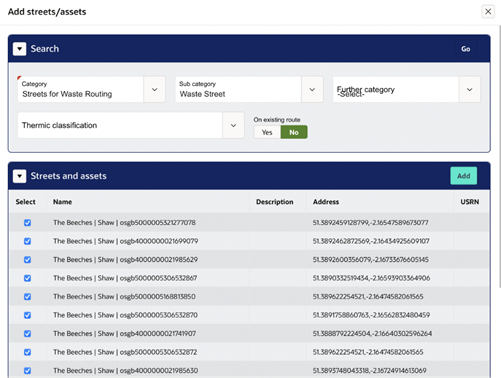Uncheck row osgb5000005321277078

[28, 223]
